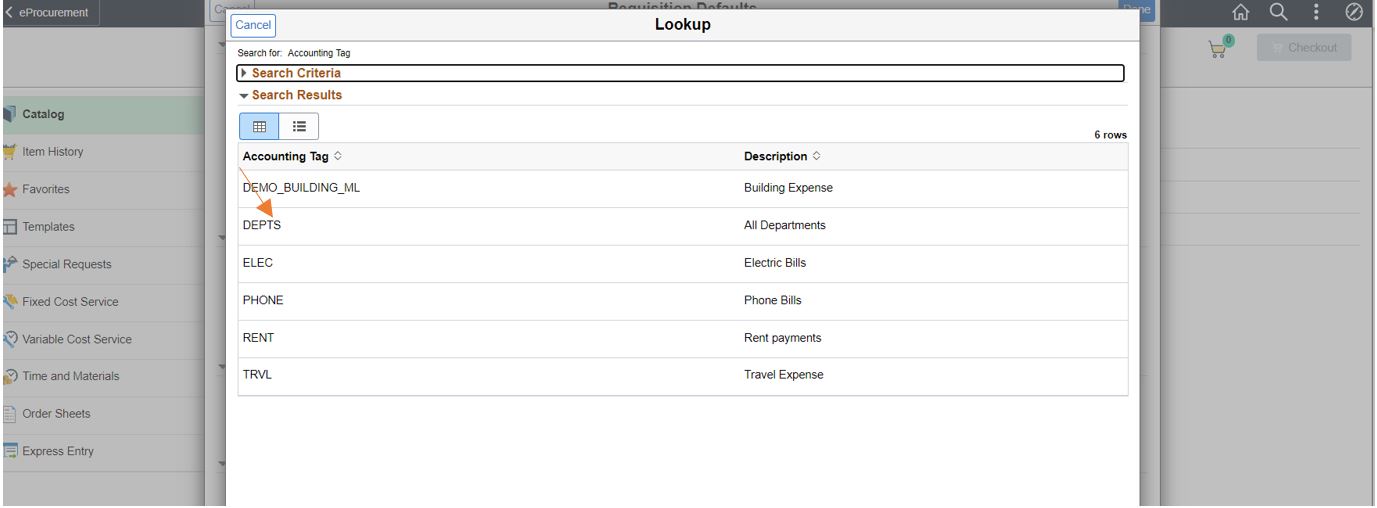
Task: Sort by Description column
Action: coord(782,157)
